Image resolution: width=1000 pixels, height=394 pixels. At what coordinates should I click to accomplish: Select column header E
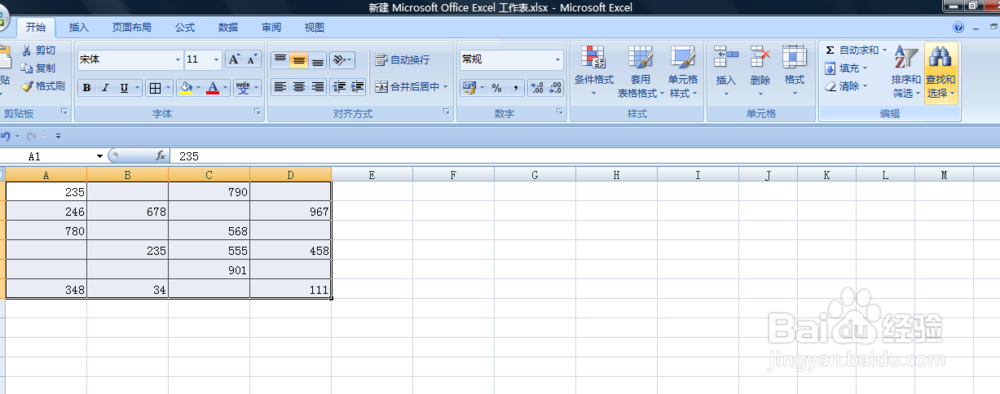[x=372, y=175]
